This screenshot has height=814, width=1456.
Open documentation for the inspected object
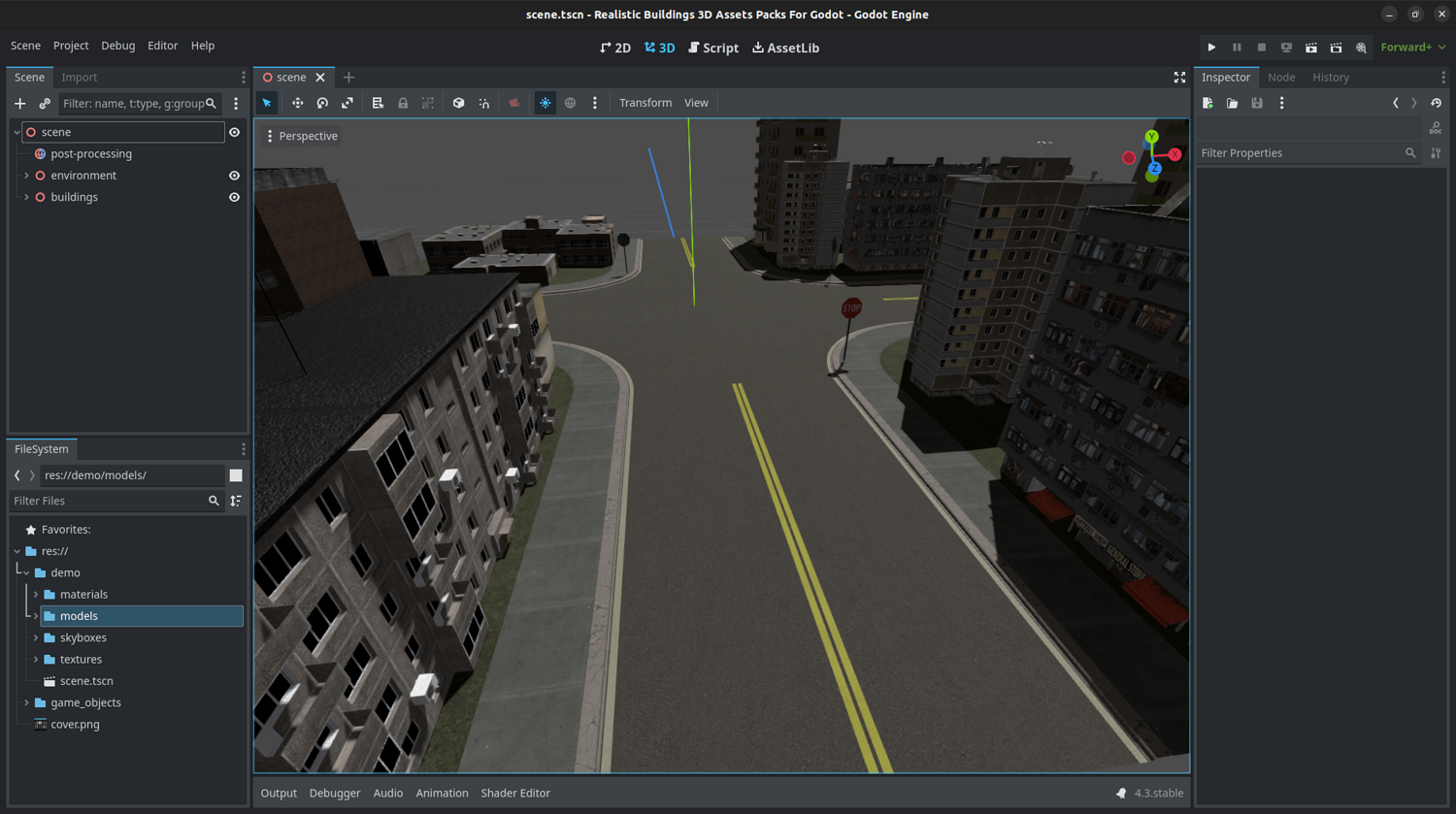coord(1436,128)
